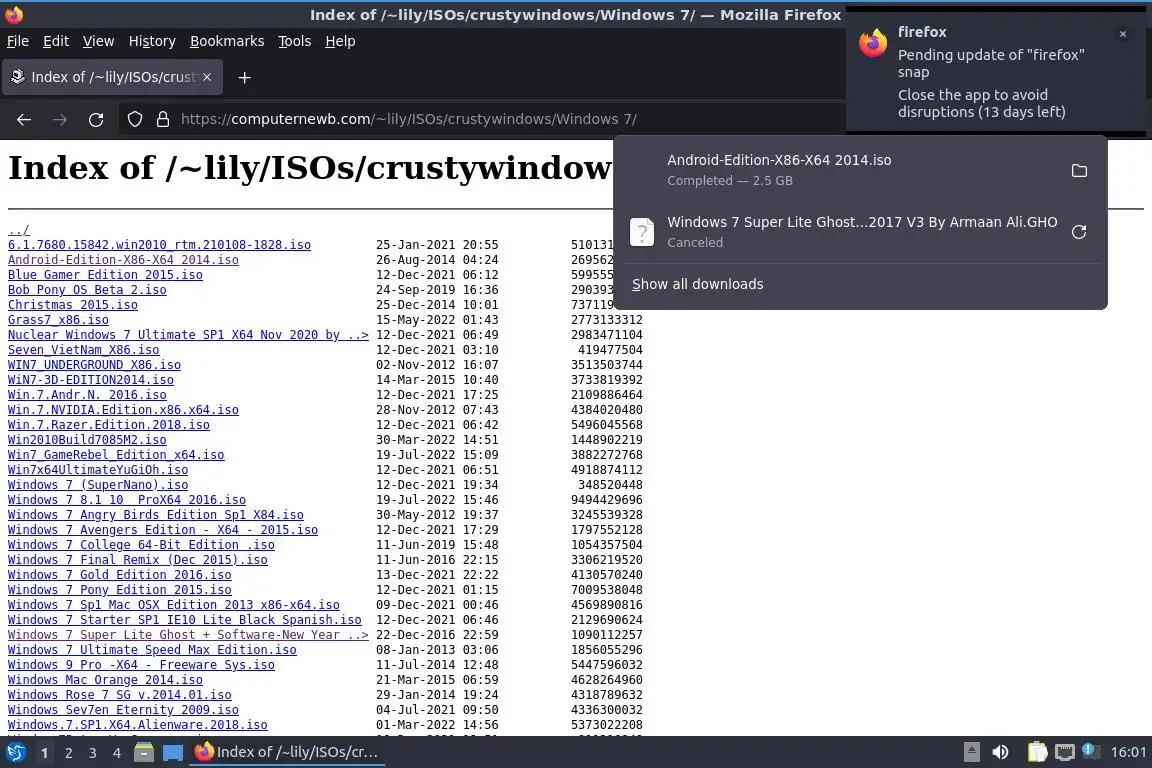Open the start menu in the taskbar
This screenshot has width=1152, height=768.
15,753
